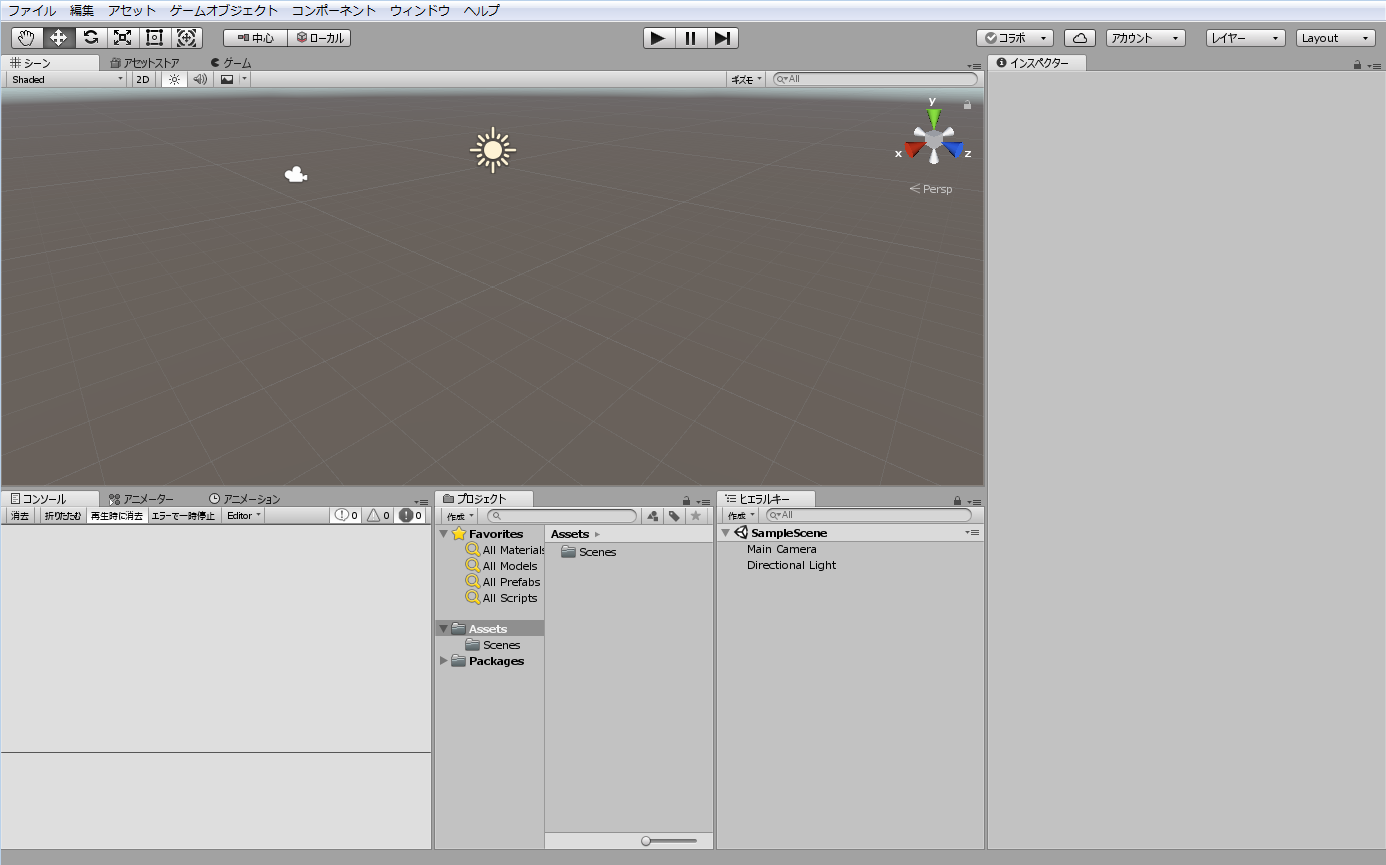Select Main Camera in the hierarchy
This screenshot has height=865, width=1386.
[x=781, y=549]
